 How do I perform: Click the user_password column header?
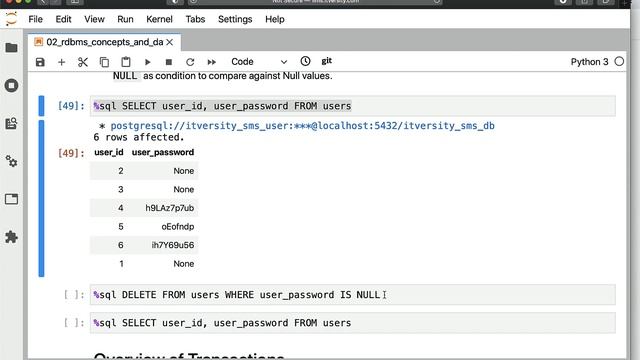163,152
